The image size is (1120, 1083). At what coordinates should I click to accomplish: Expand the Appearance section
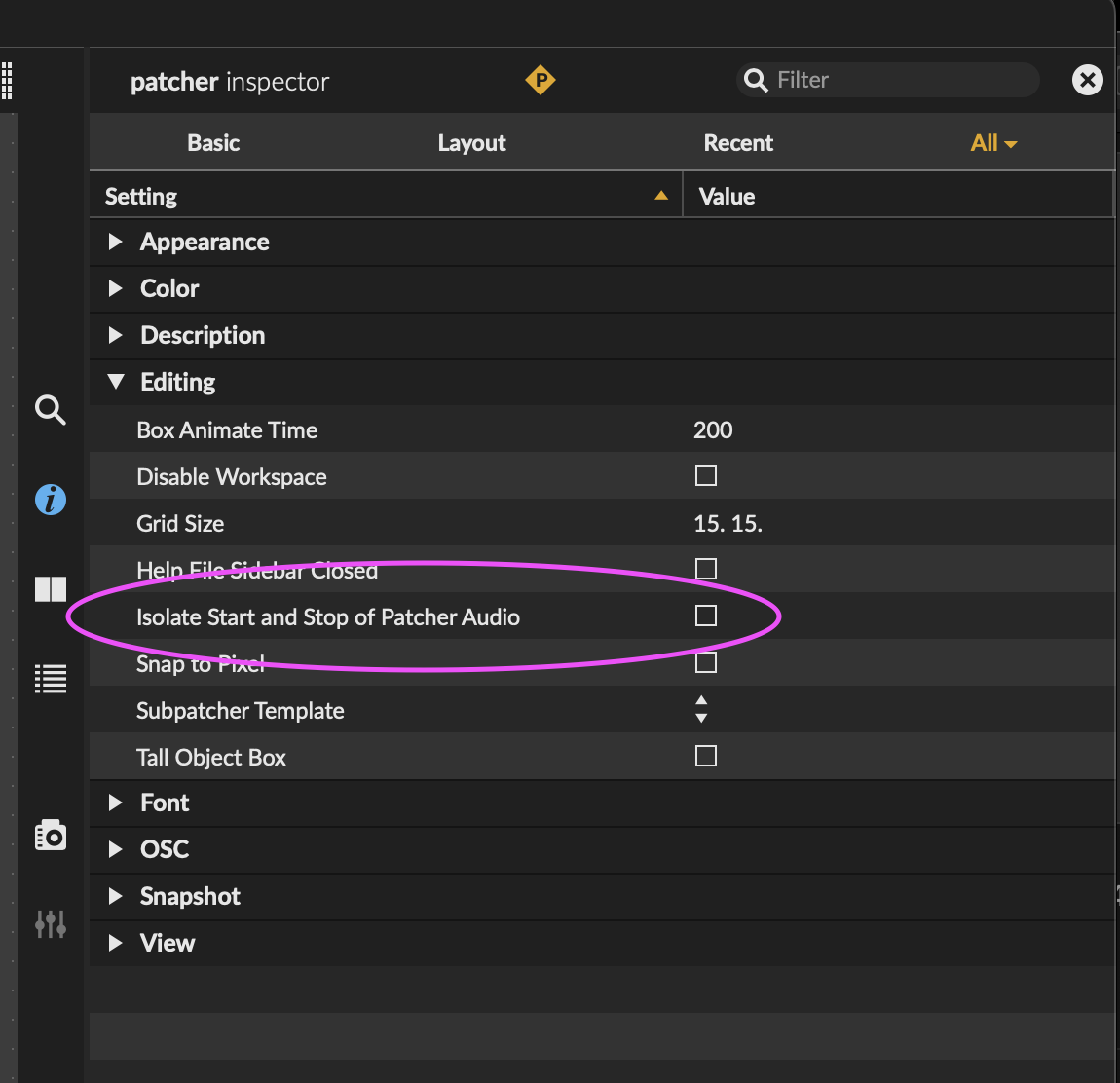click(x=116, y=242)
